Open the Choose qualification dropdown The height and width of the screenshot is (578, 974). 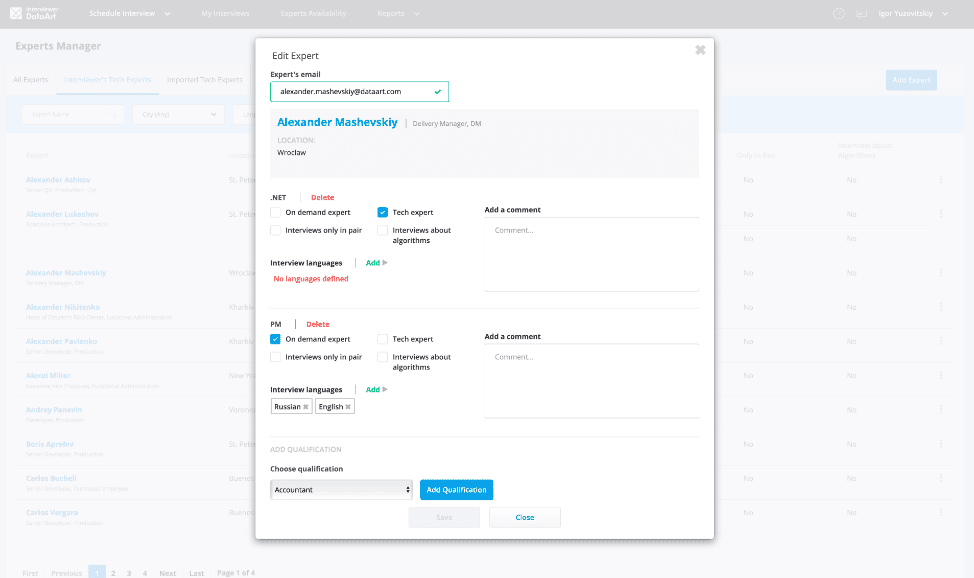pyautogui.click(x=341, y=490)
